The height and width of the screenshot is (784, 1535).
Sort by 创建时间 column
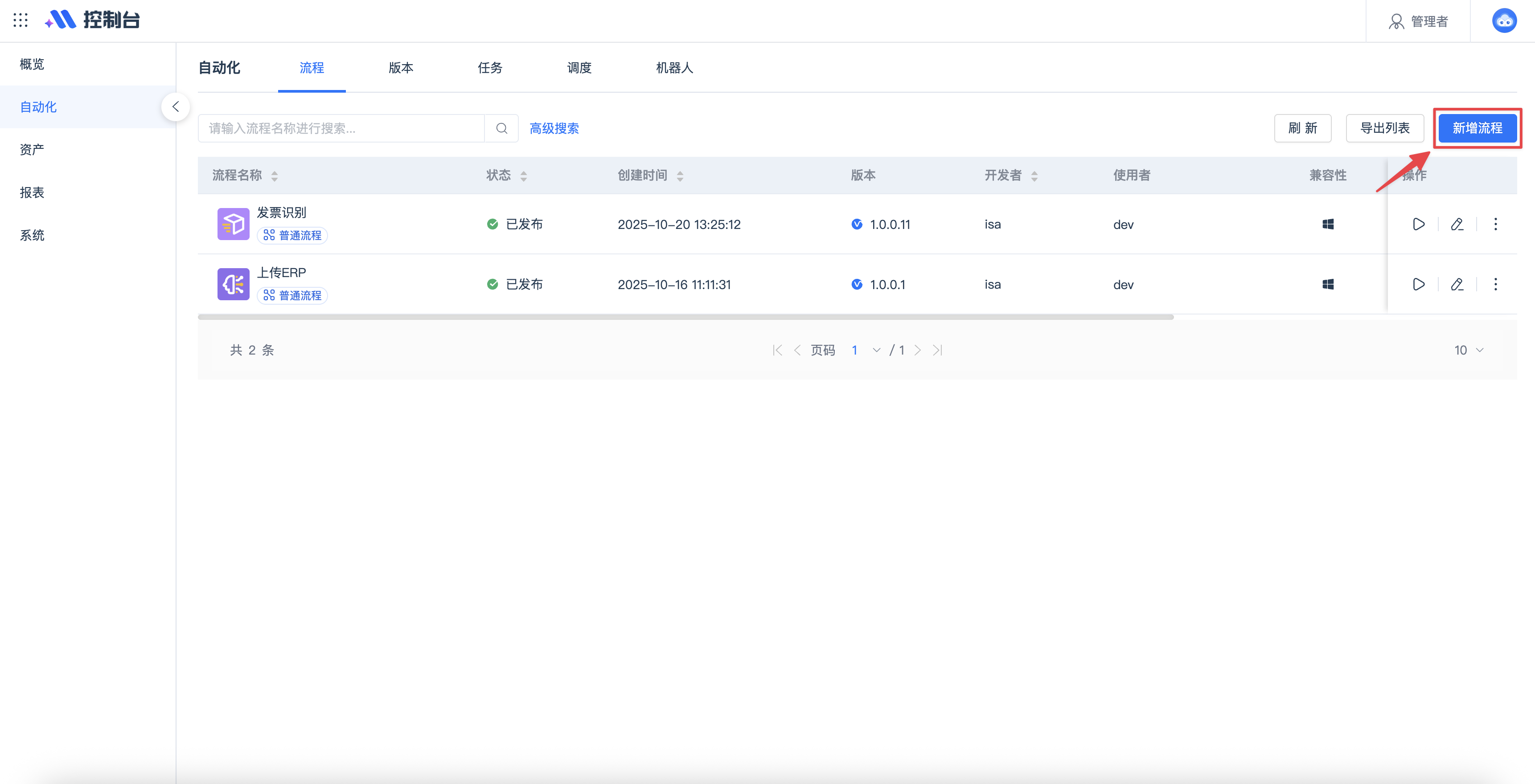tap(680, 176)
